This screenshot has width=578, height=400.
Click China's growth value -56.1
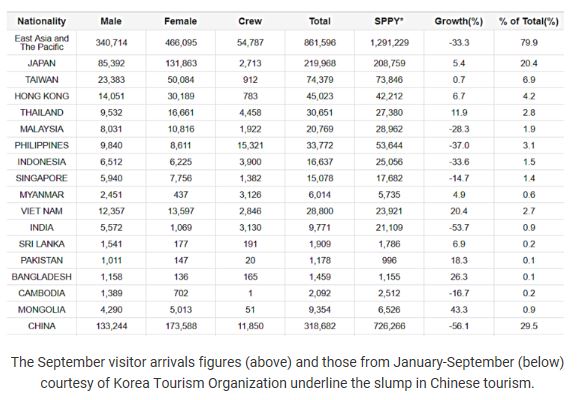(x=459, y=326)
